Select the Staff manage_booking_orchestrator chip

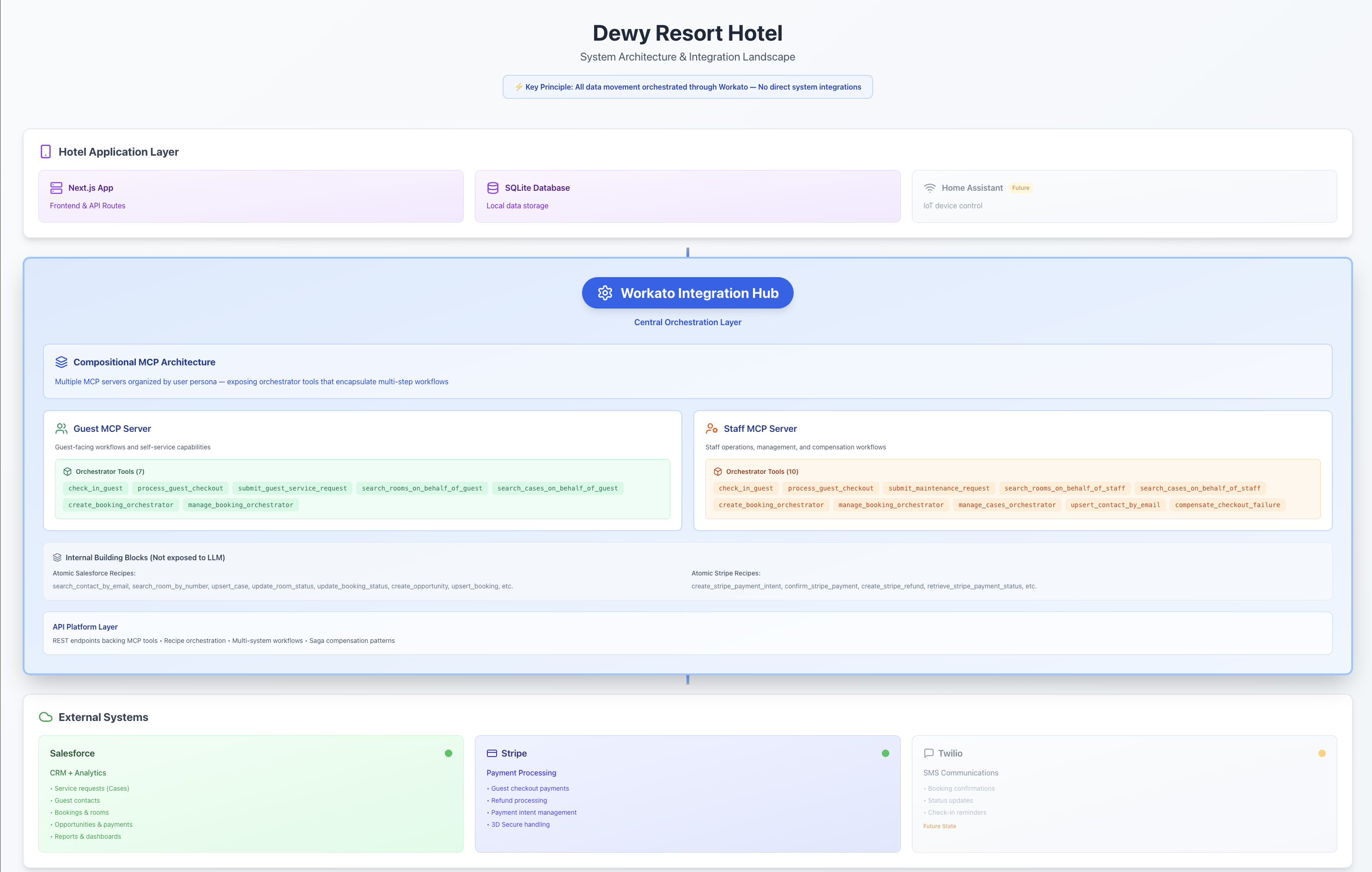click(x=891, y=505)
